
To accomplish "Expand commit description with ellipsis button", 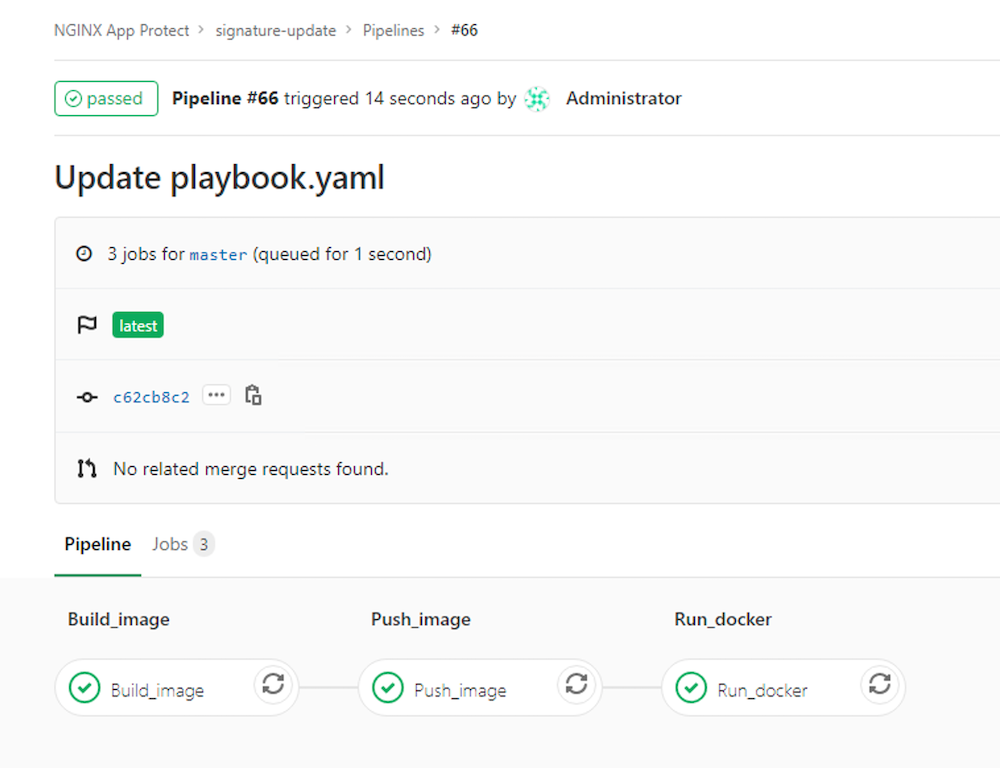I will point(216,395).
